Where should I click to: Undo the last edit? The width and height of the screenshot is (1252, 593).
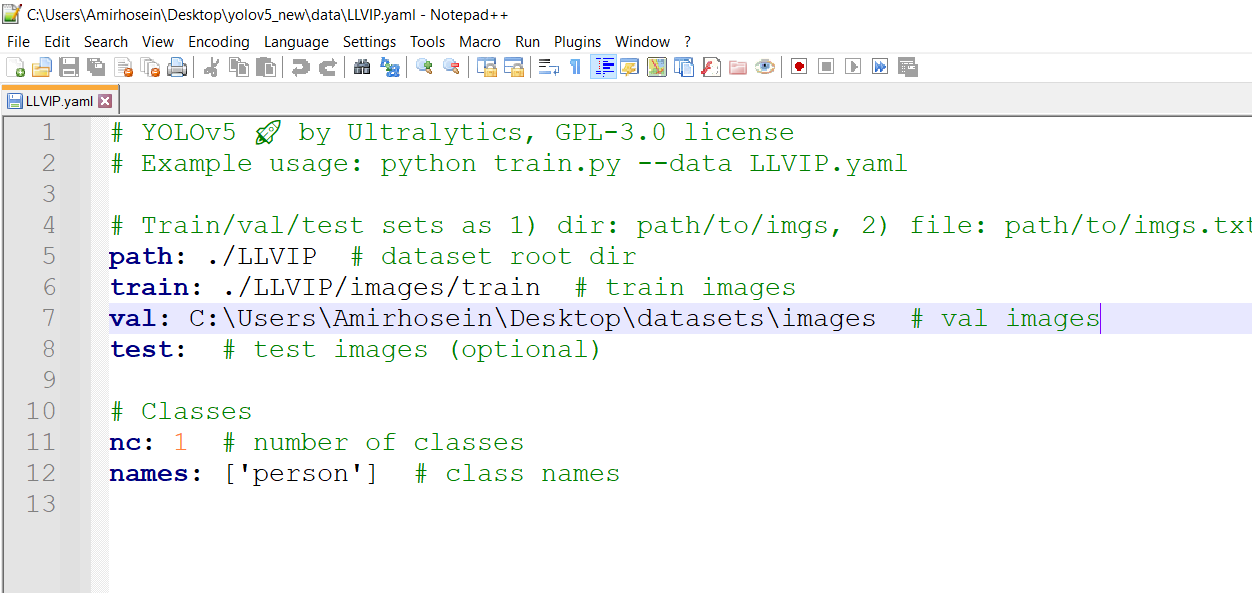(301, 66)
